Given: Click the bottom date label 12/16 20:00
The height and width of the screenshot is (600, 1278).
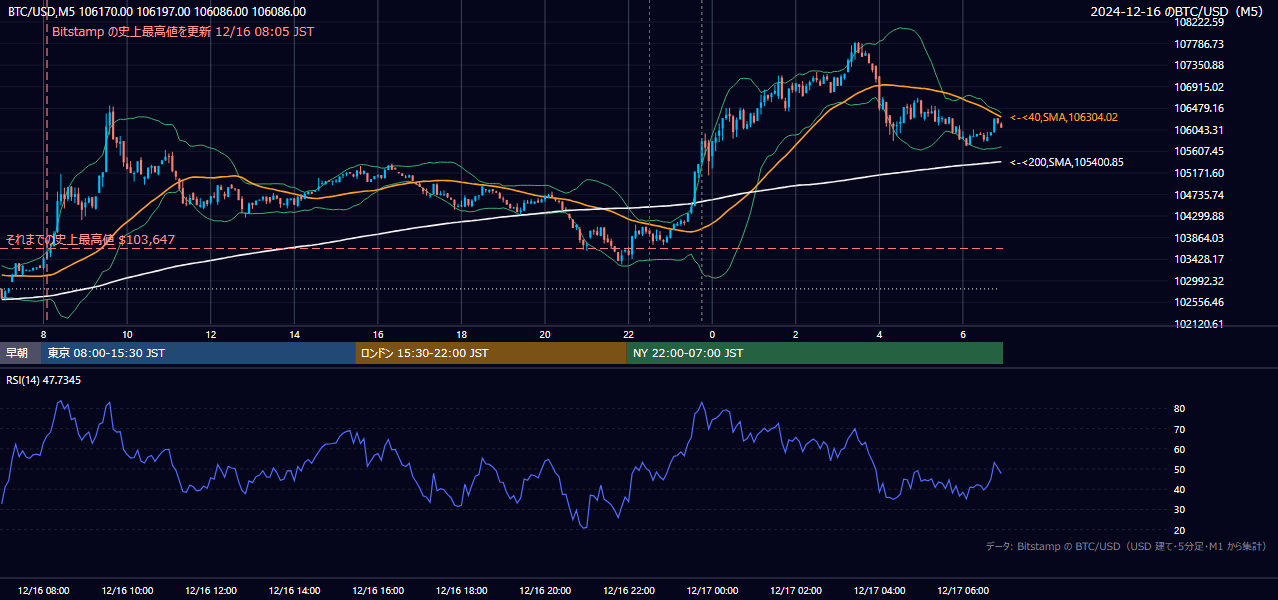Looking at the screenshot, I should 545,591.
